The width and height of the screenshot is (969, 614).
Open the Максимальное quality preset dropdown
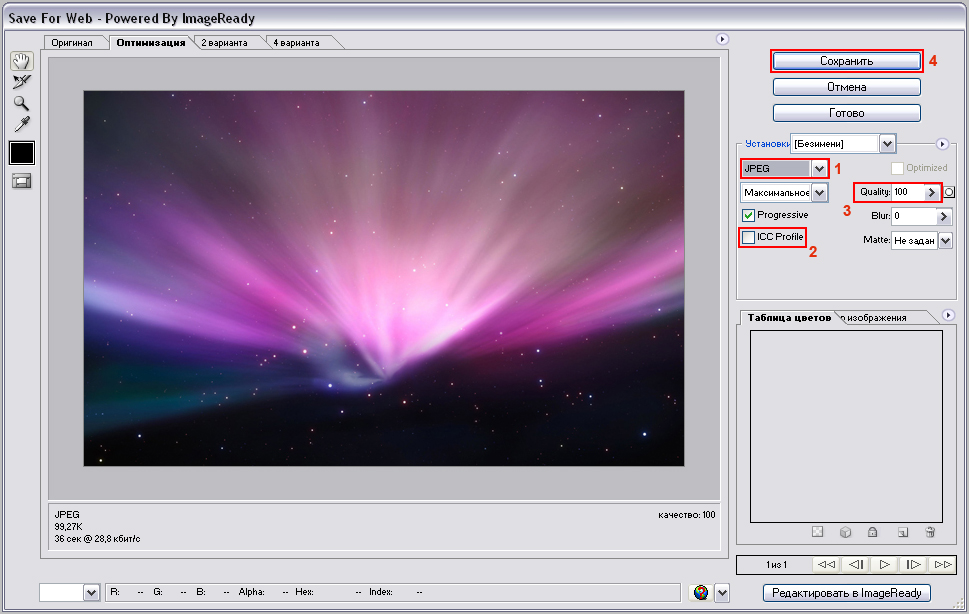tap(819, 192)
